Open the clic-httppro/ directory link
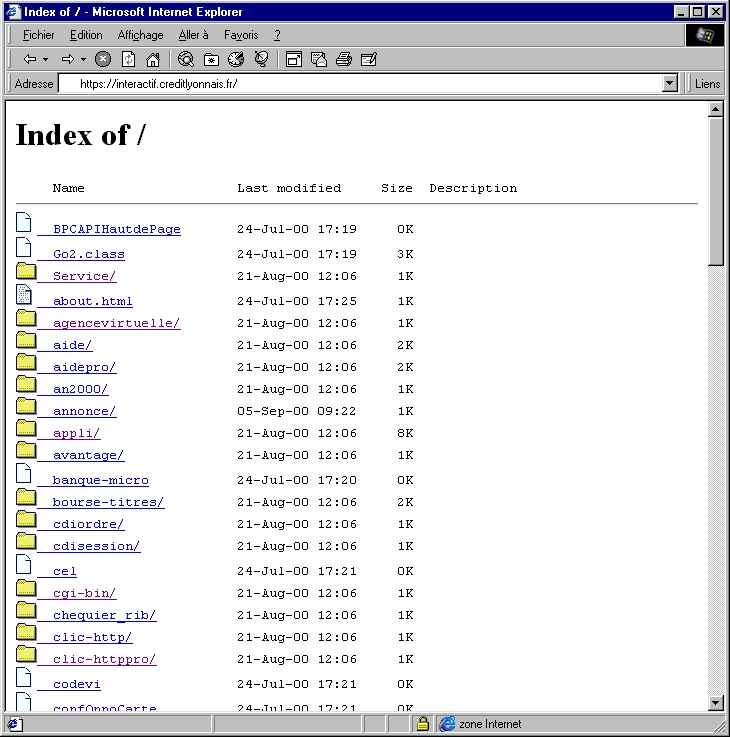Image resolution: width=730 pixels, height=737 pixels. tap(104, 659)
